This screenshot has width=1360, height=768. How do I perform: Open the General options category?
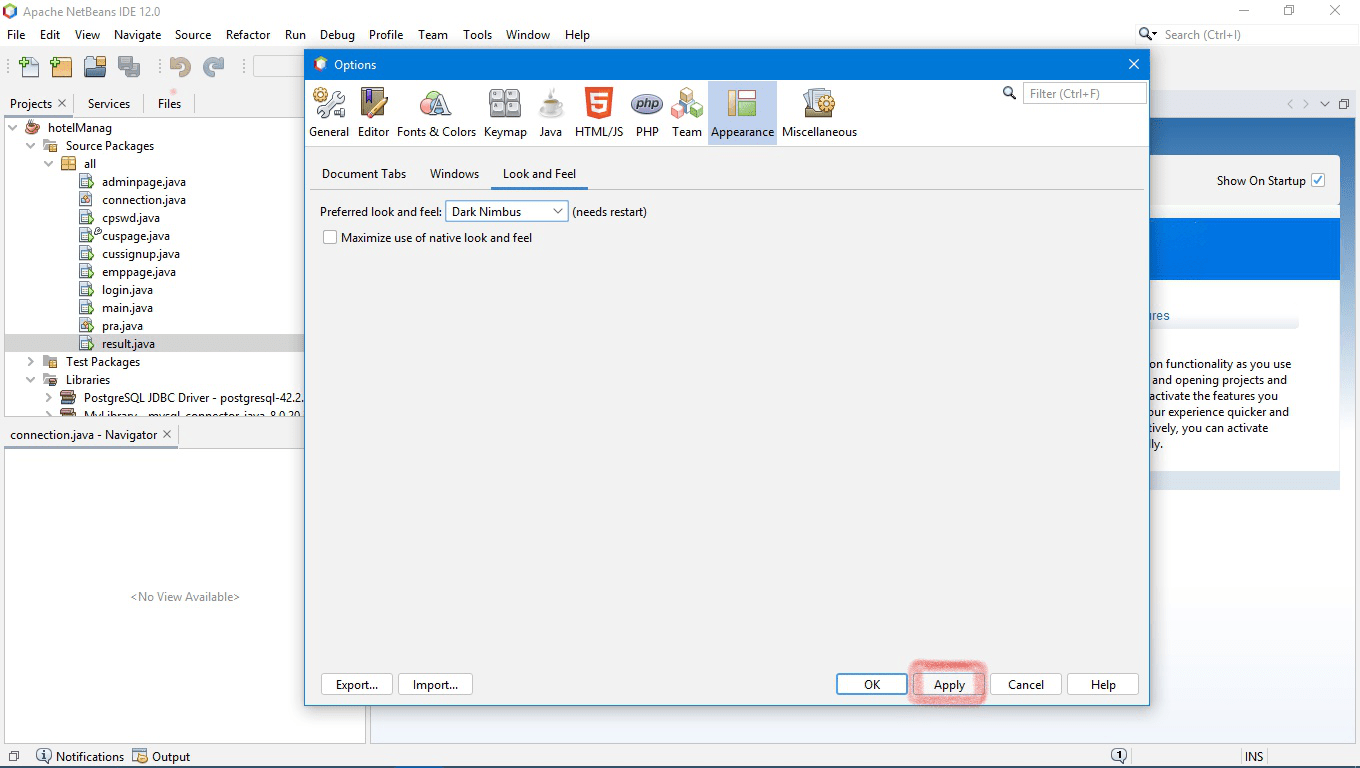[329, 110]
